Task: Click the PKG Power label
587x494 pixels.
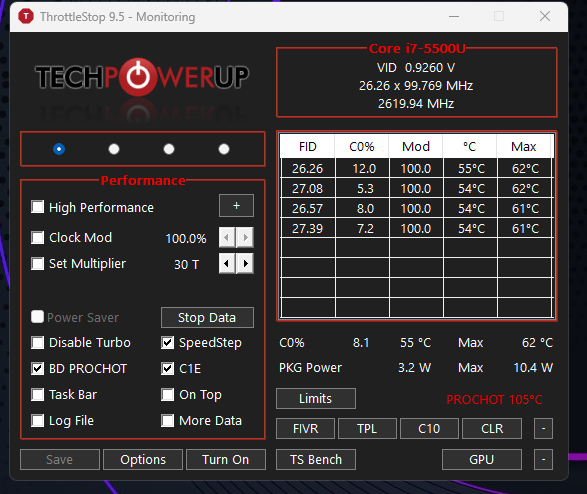Action: [x=310, y=368]
